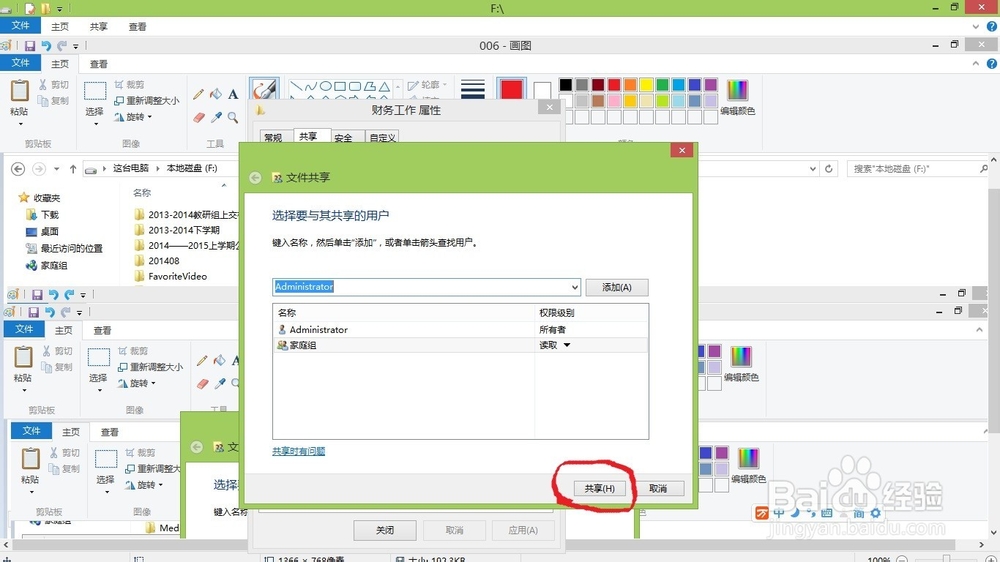Pick the Rectangle shape in the 006 Paint shapes gallery

[340, 86]
